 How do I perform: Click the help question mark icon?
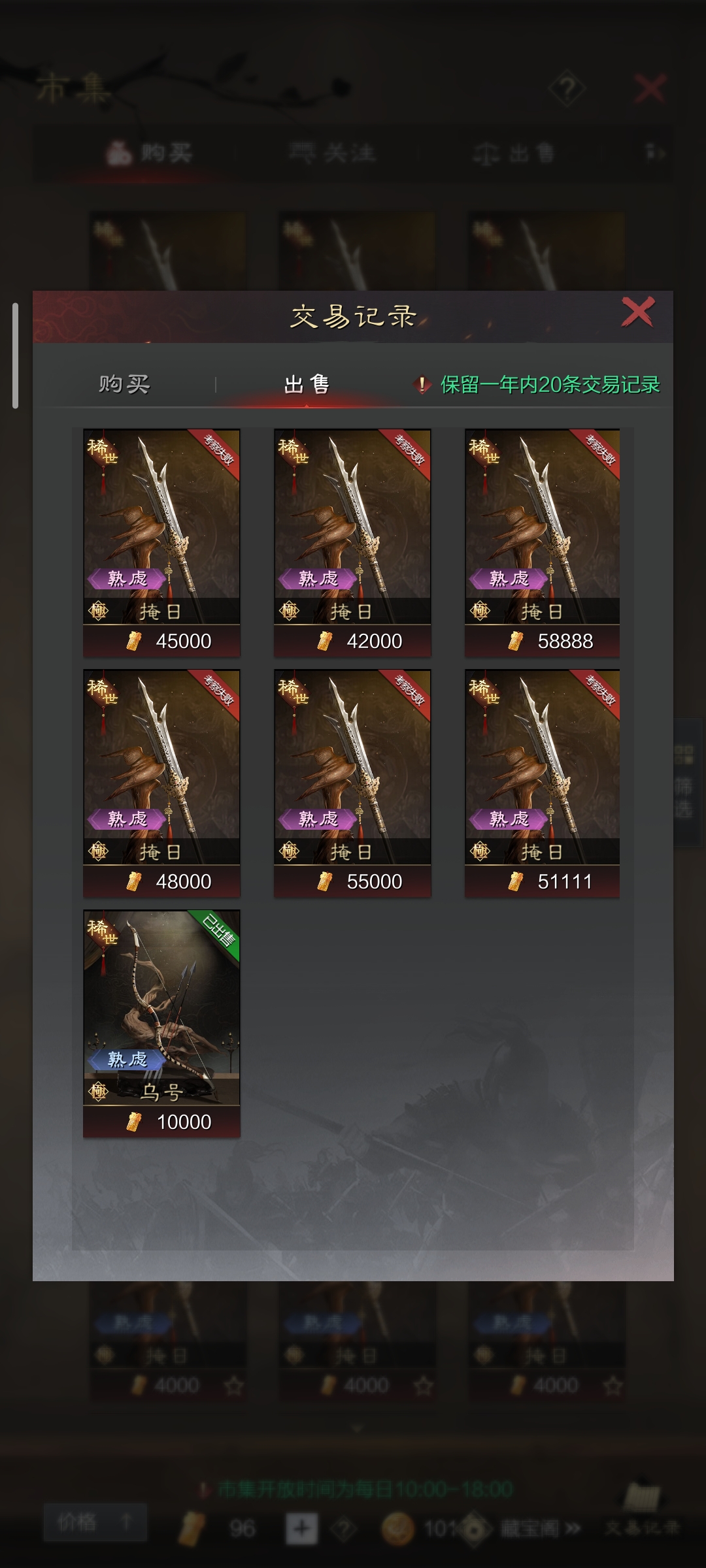567,88
